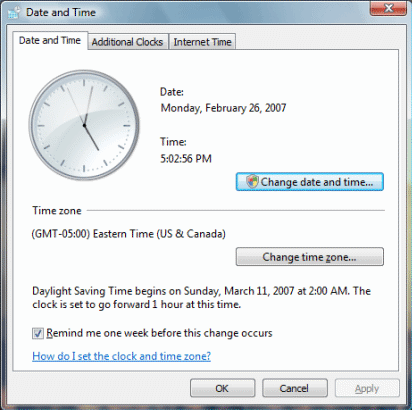
Task: Click the "Remind me one week before" label
Action: click(x=159, y=333)
